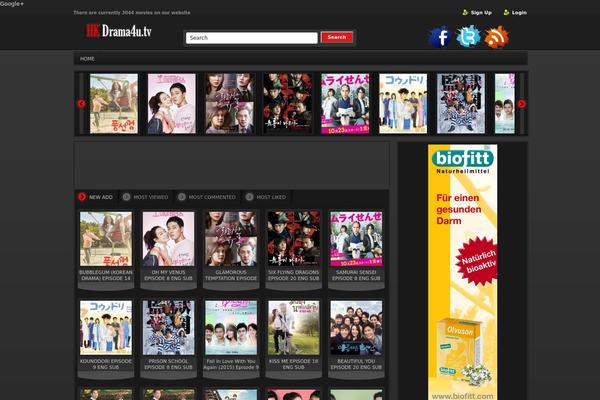Click first carousel poster with playground scene
The image size is (600, 400).
[x=114, y=104]
